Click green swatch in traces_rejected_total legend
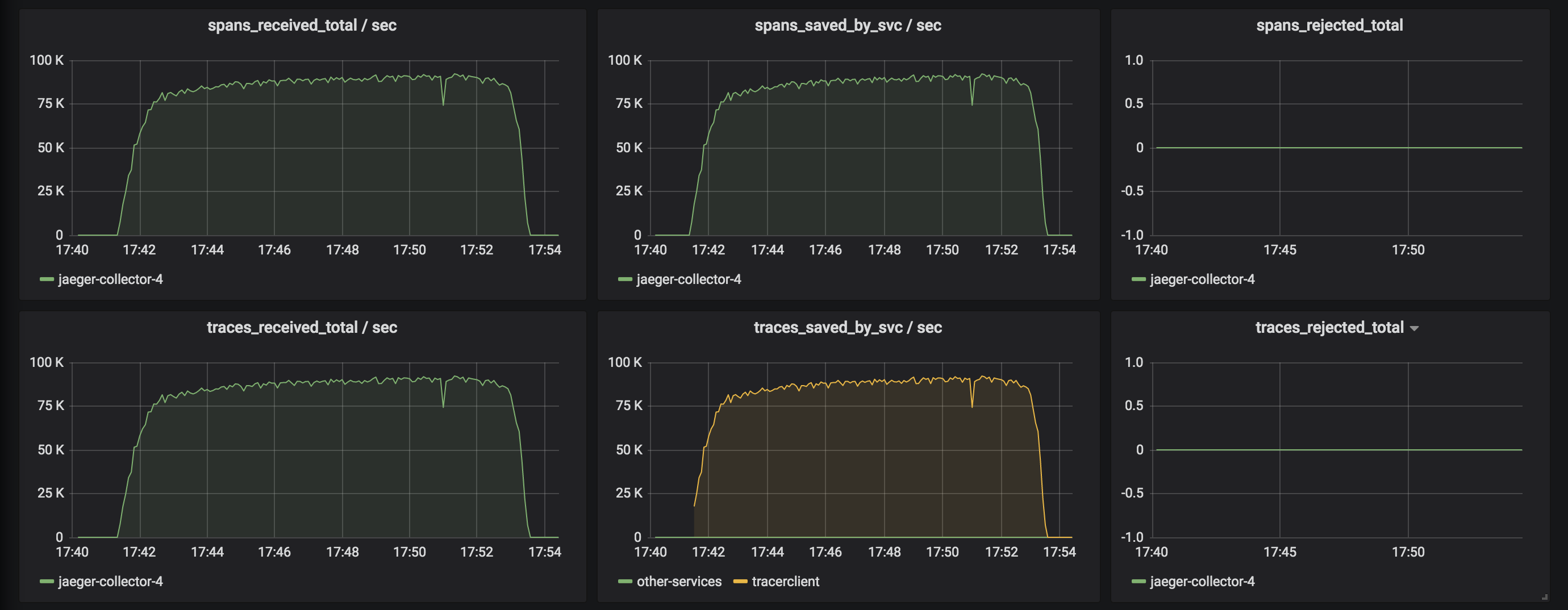Screen dimensions: 1568x610 (x=1139, y=582)
